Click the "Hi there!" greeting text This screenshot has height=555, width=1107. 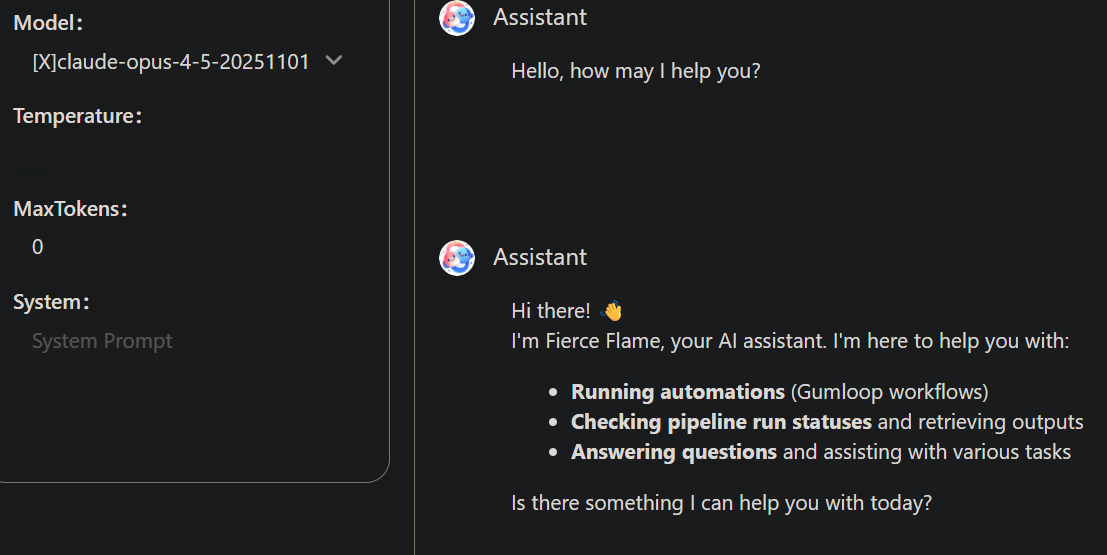pos(551,311)
